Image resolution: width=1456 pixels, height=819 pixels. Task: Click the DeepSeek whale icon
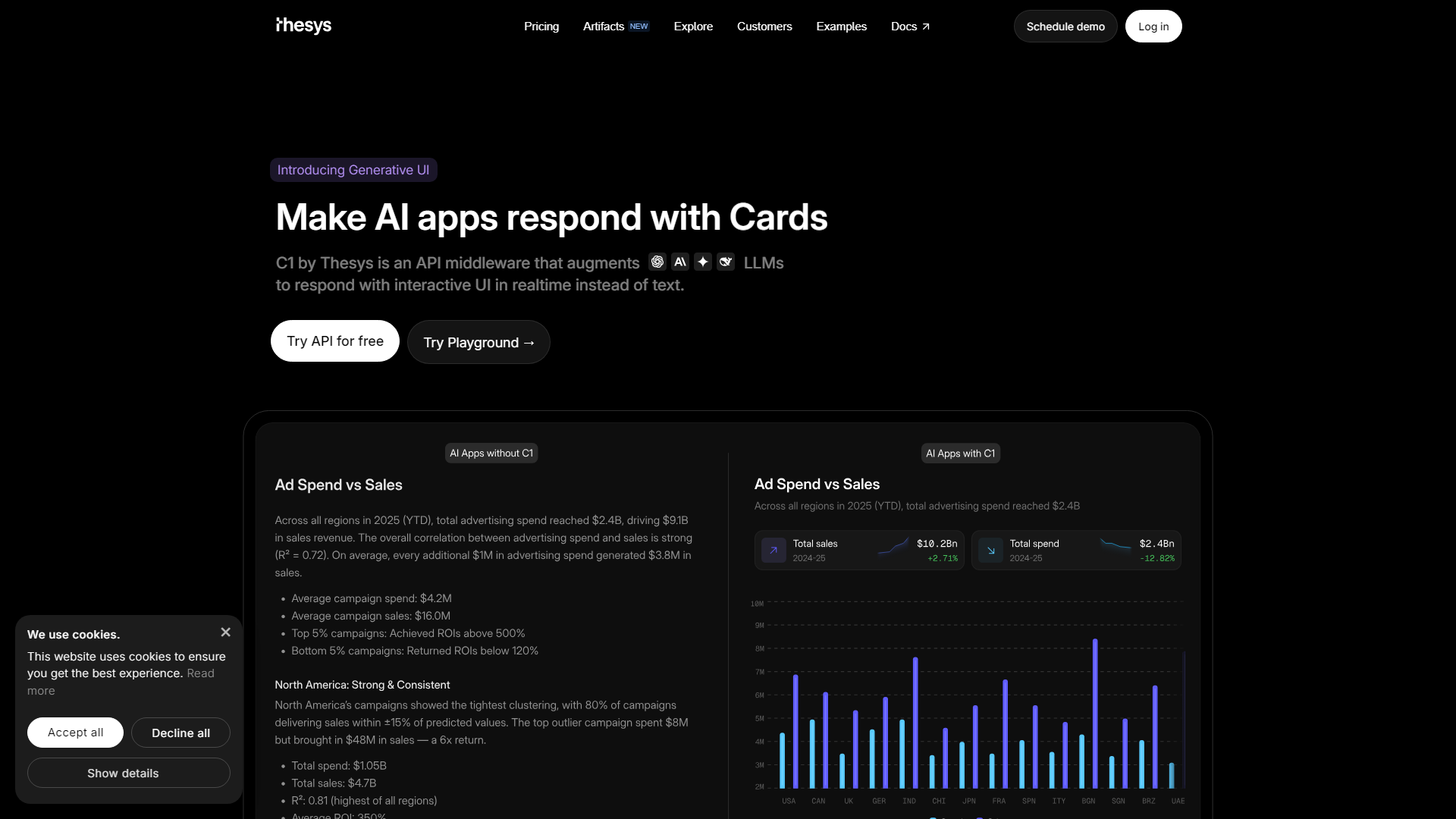[x=726, y=262]
